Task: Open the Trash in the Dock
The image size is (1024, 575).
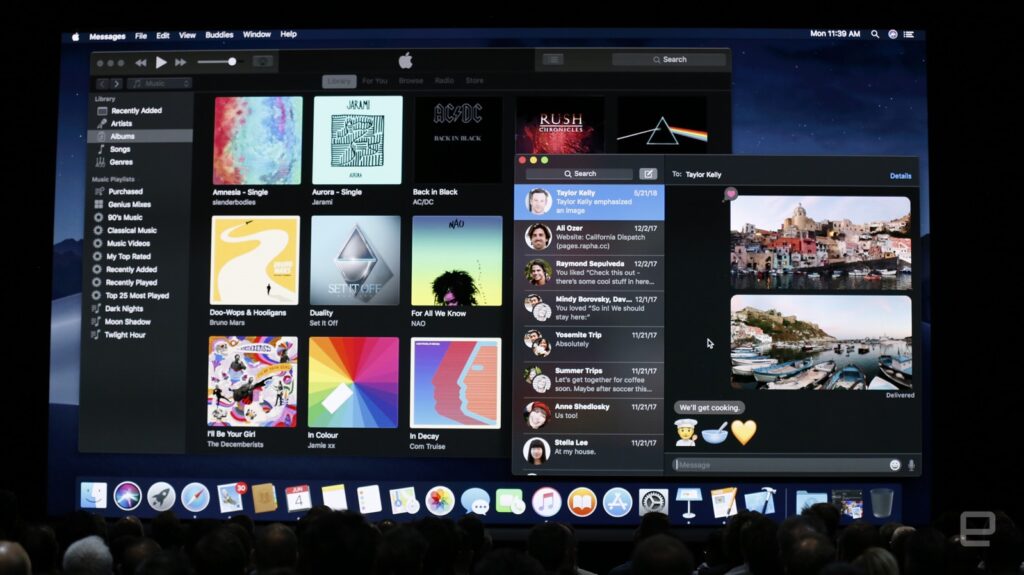Action: coord(882,502)
